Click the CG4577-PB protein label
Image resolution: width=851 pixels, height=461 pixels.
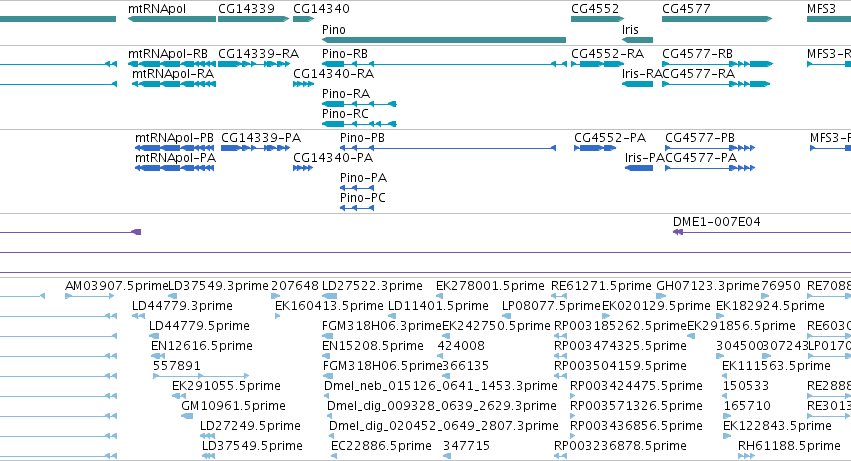[700, 138]
